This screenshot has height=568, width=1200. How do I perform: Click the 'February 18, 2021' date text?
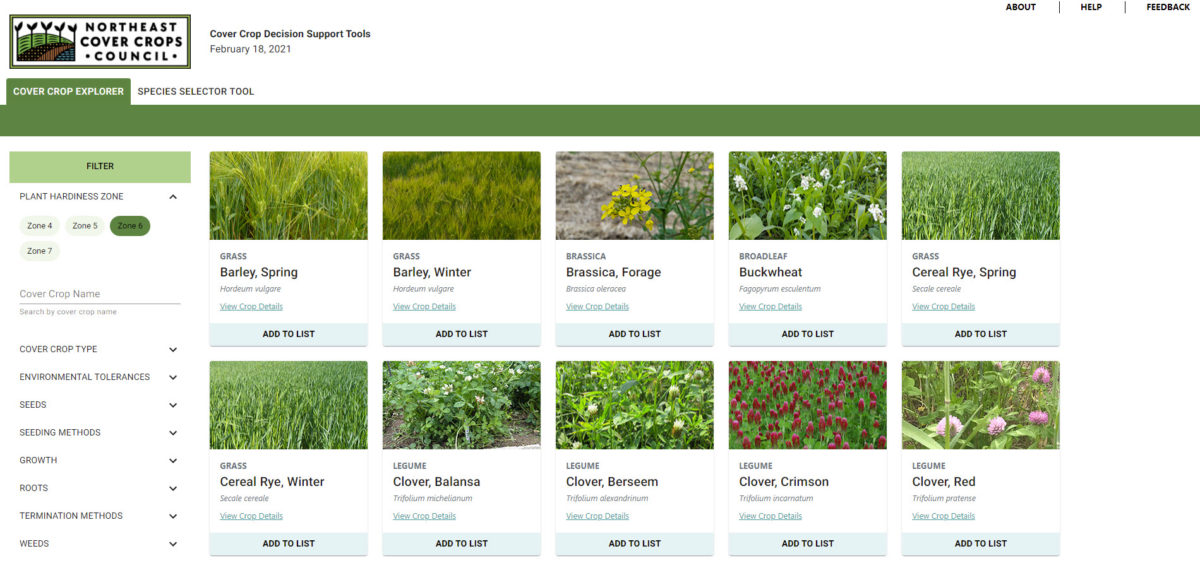(x=251, y=49)
